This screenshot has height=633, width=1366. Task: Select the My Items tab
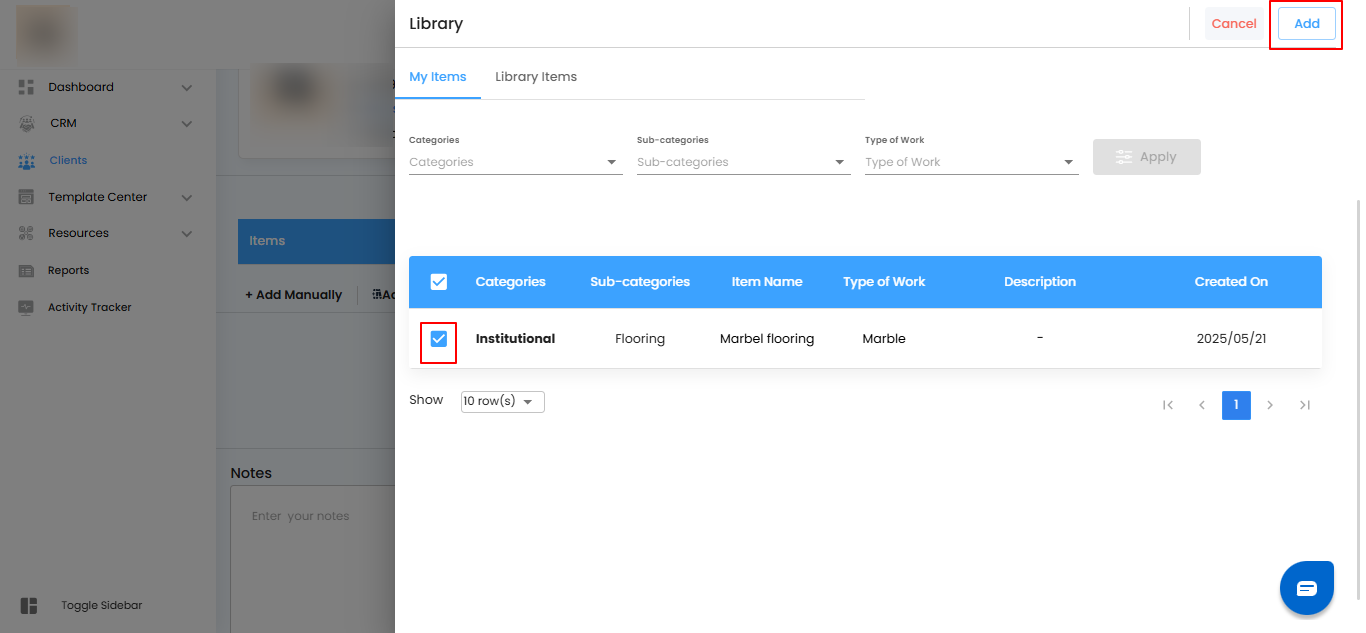point(437,77)
